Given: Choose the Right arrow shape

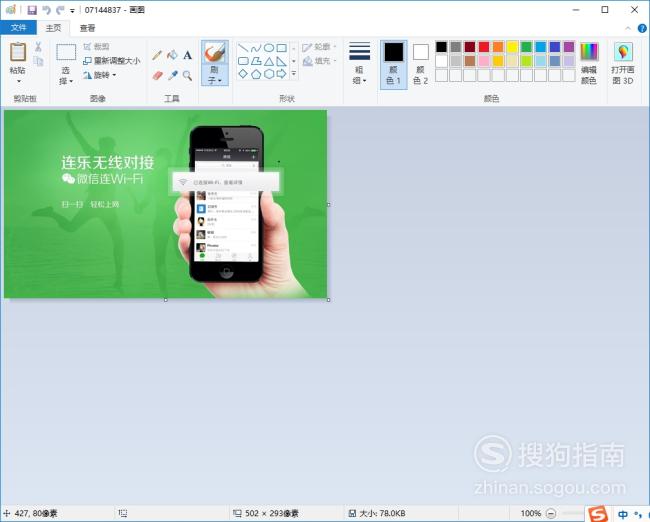Looking at the screenshot, I should 281,74.
